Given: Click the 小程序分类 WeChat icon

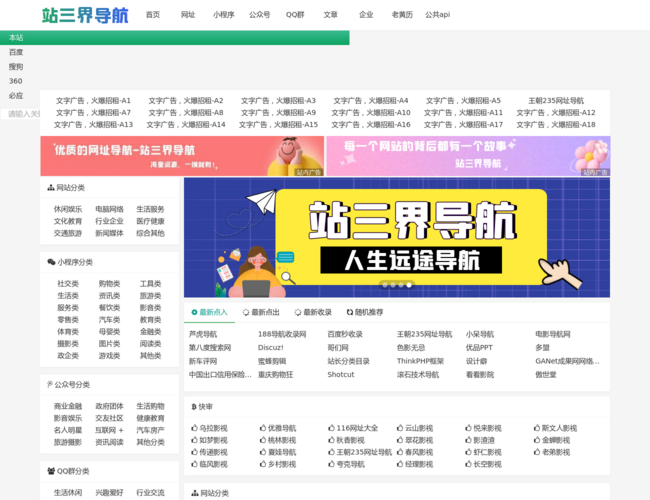Looking at the screenshot, I should click(x=51, y=262).
